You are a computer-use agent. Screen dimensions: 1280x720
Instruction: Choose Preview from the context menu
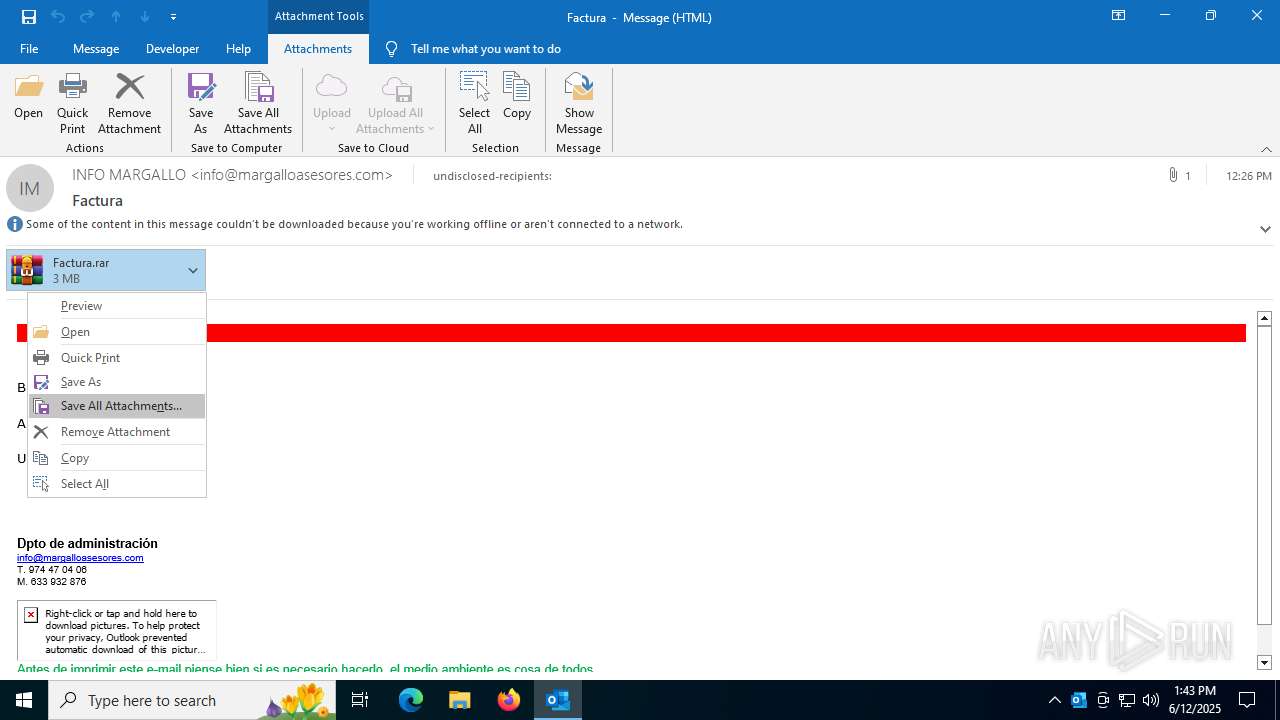pyautogui.click(x=117, y=306)
